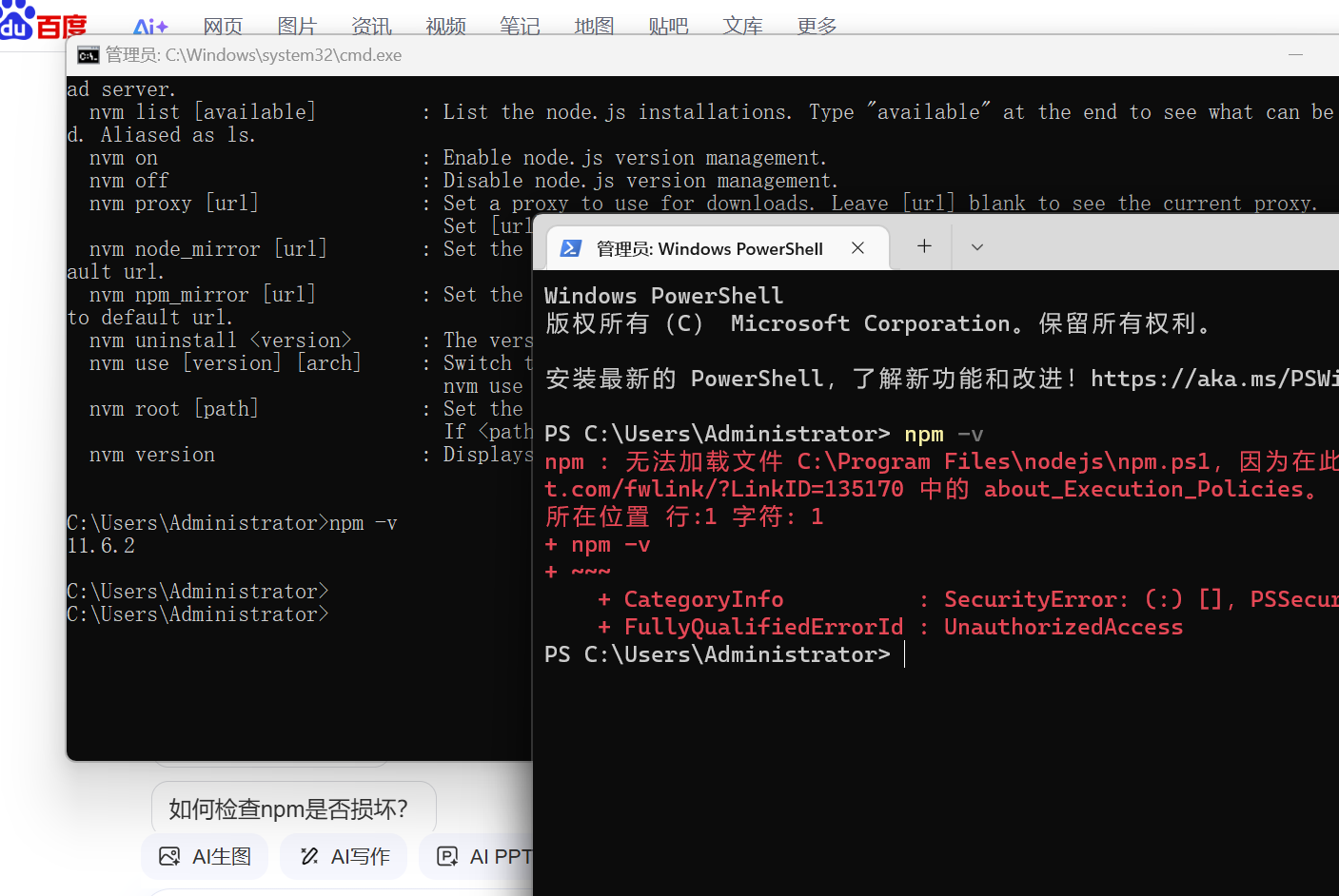The height and width of the screenshot is (896, 1339).
Task: Click the 'npm -v' command in cmd window
Action: [364, 523]
